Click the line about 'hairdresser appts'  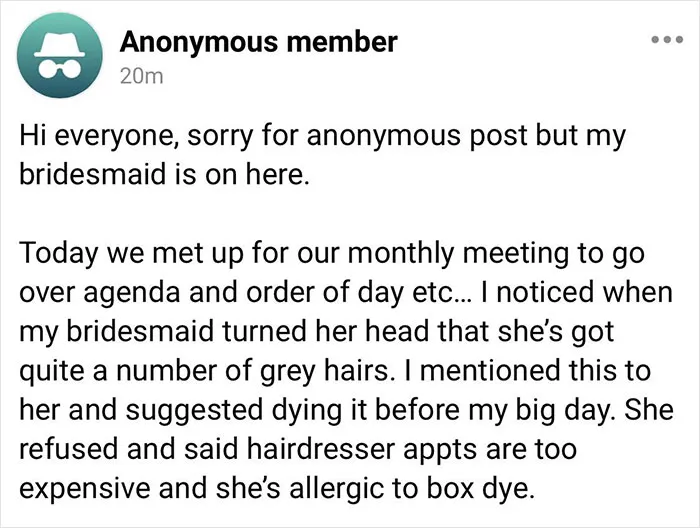(x=298, y=449)
